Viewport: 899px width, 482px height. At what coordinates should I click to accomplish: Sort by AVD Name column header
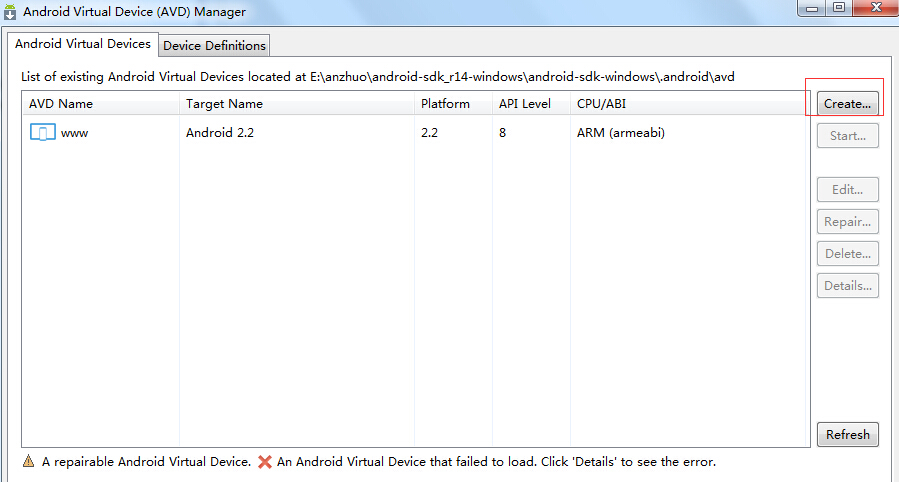coord(100,104)
